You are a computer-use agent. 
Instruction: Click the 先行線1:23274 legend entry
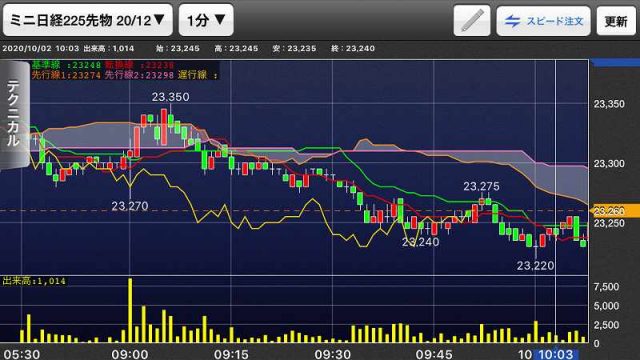(x=66, y=75)
